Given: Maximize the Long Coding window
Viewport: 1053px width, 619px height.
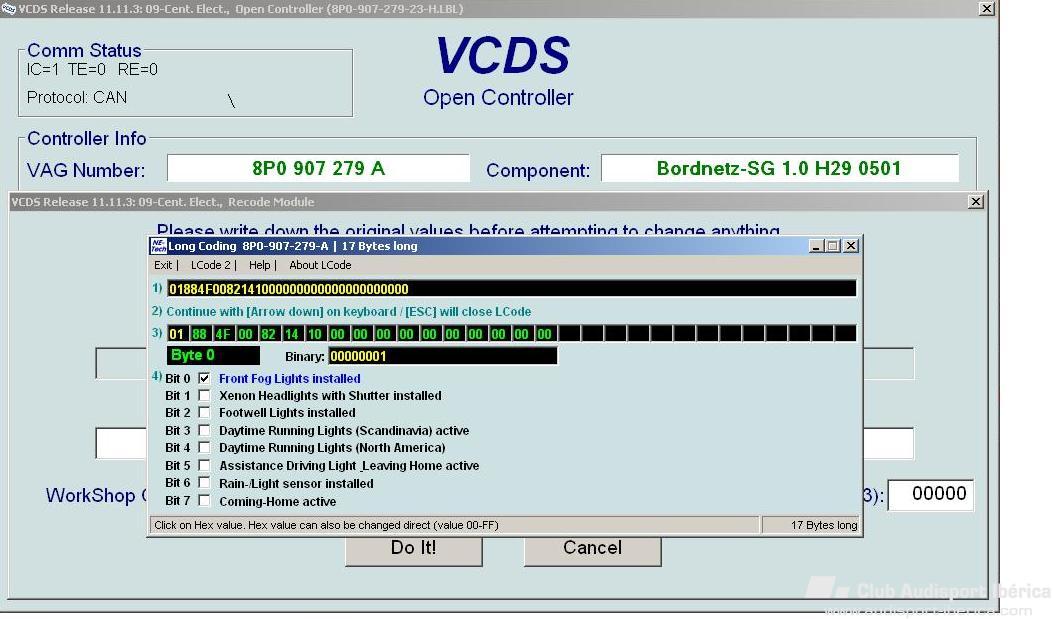Looking at the screenshot, I should tap(833, 246).
